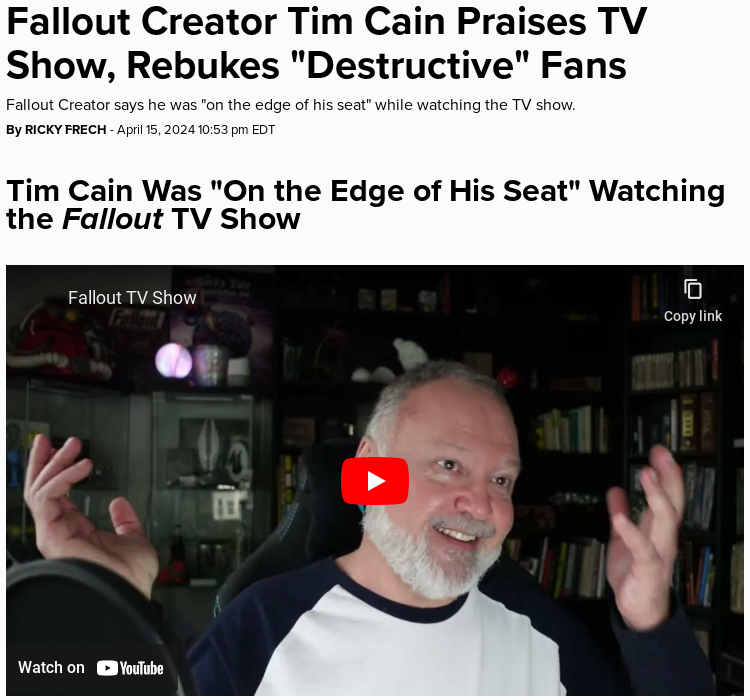Click the italic 'Fallout' word in section heading
Viewport: 750px width, 700px height.
(x=113, y=219)
